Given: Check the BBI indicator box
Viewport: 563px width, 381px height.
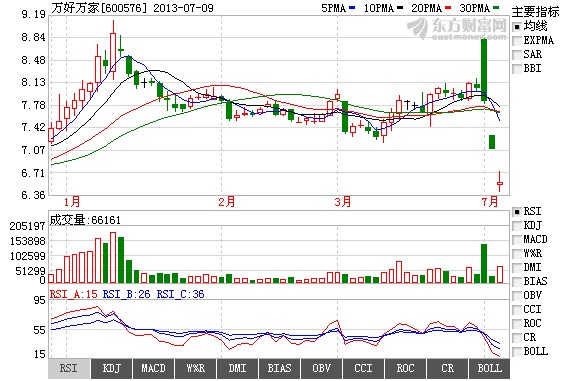Looking at the screenshot, I should tap(517, 69).
